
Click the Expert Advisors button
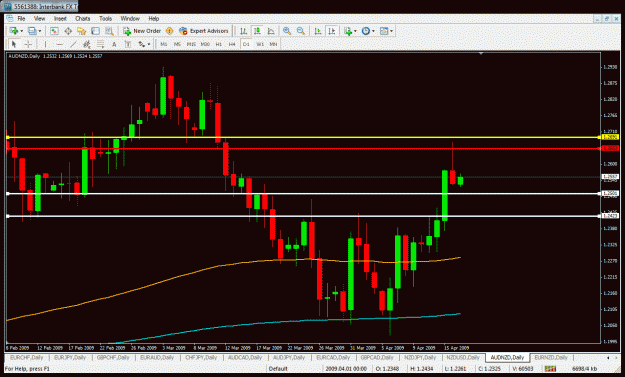coord(204,31)
